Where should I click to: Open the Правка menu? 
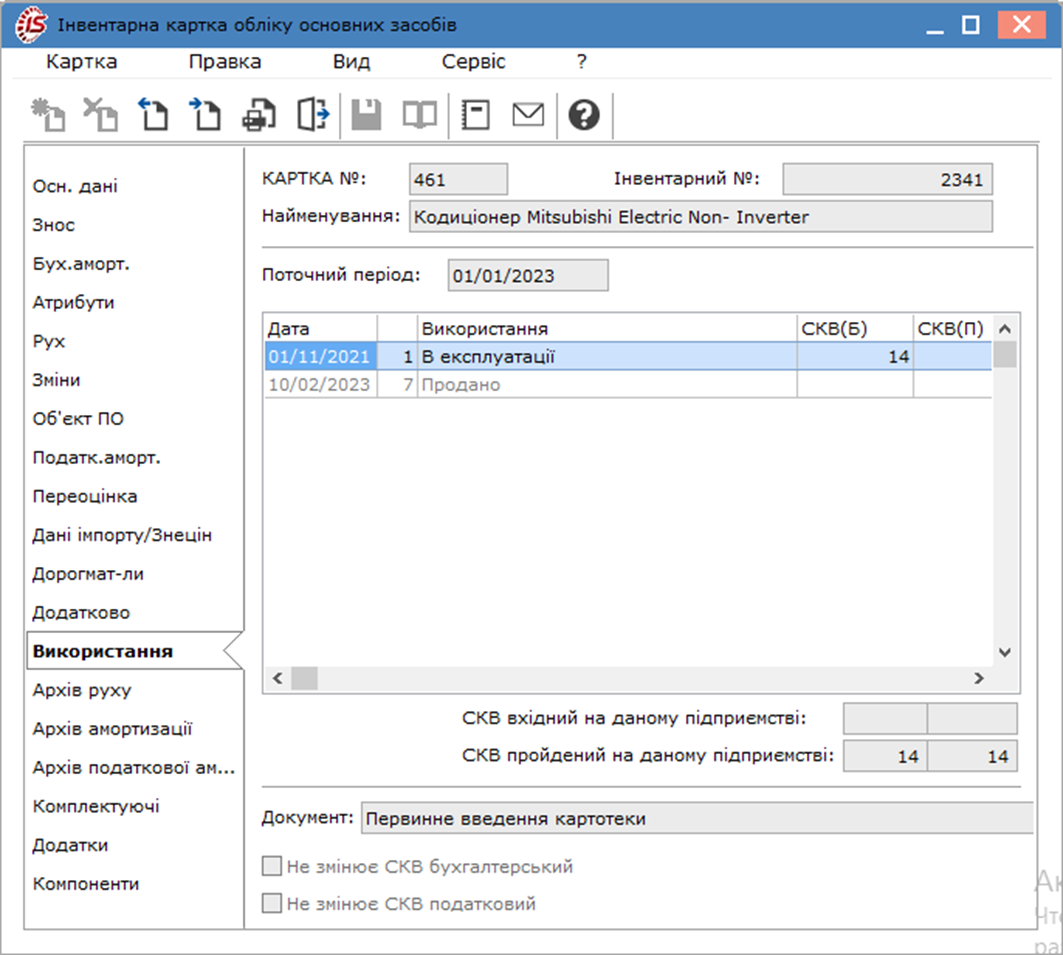point(224,62)
